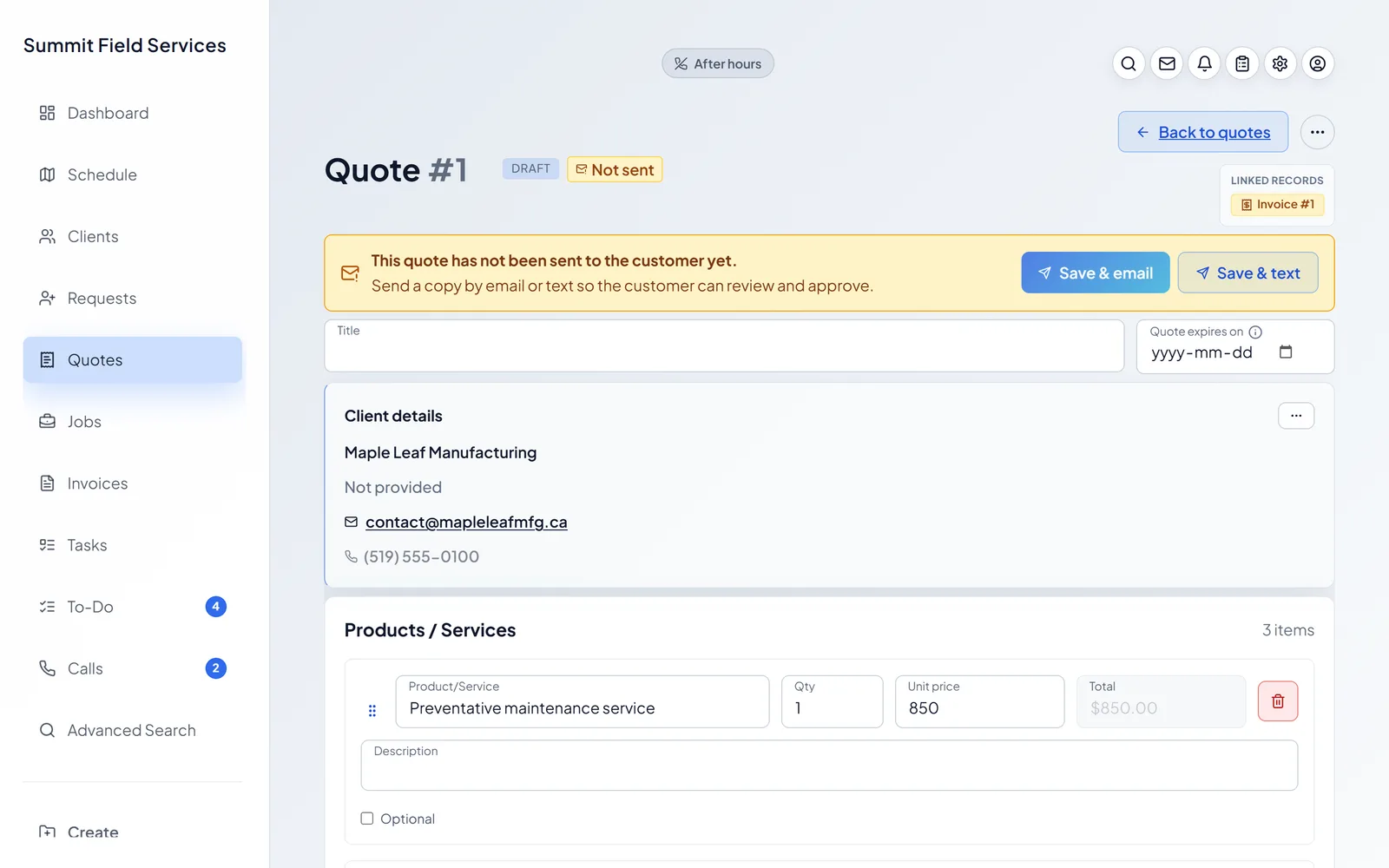This screenshot has width=1389, height=868.
Task: Open the calendar picker icon
Action: click(x=1286, y=352)
